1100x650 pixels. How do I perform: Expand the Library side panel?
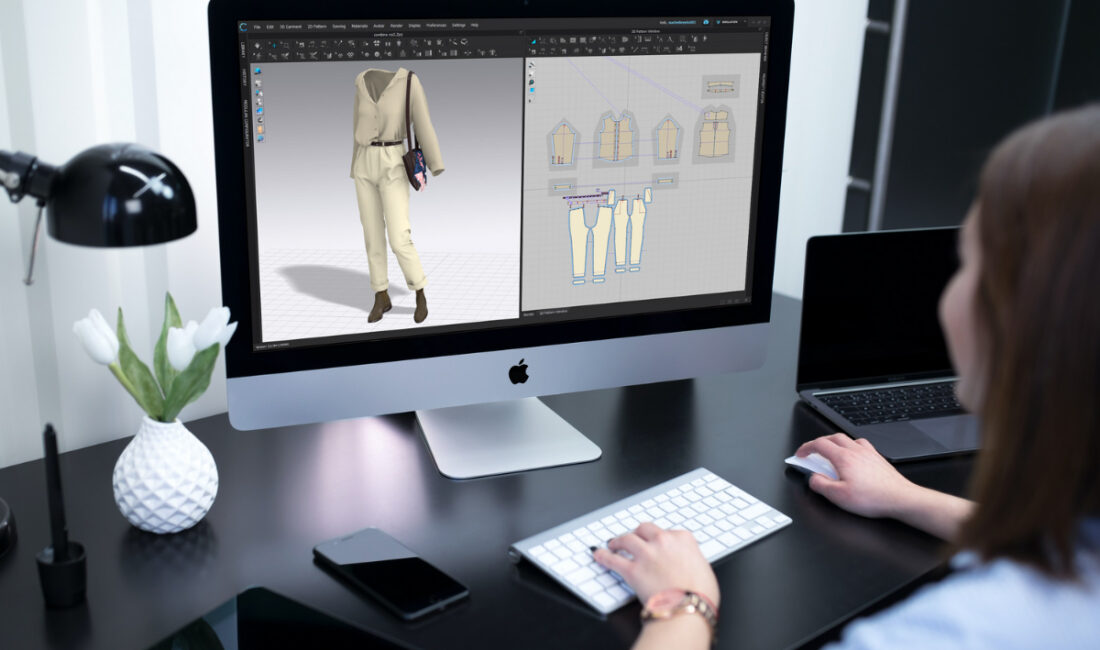pos(243,50)
